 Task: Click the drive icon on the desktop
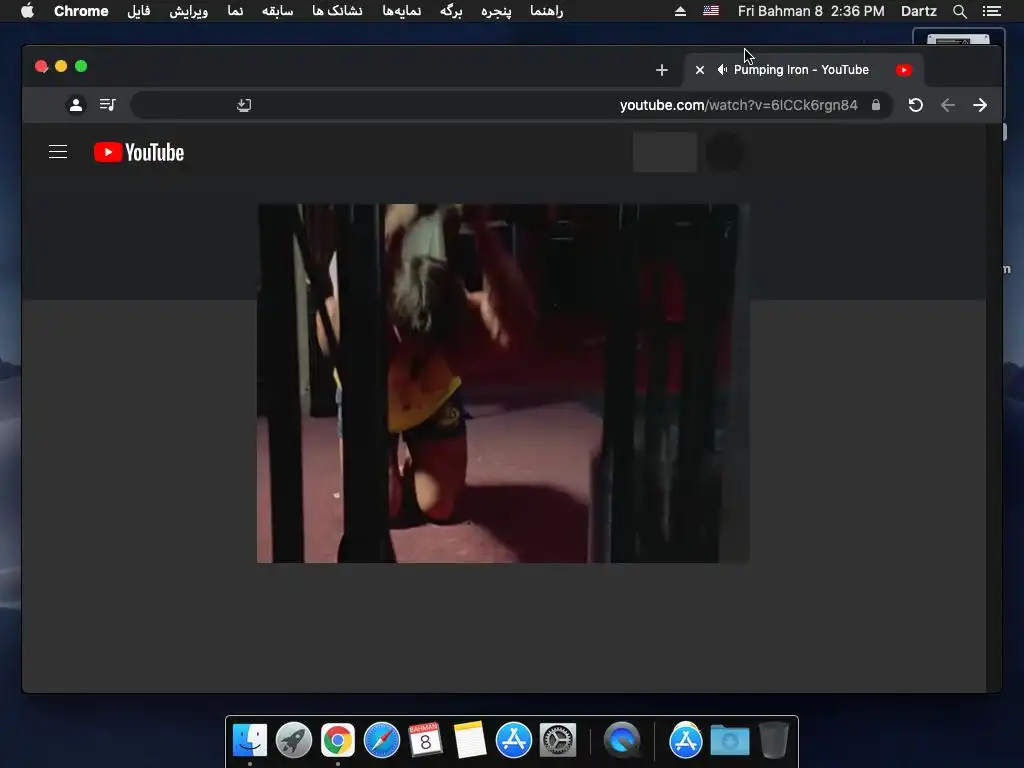coord(959,37)
